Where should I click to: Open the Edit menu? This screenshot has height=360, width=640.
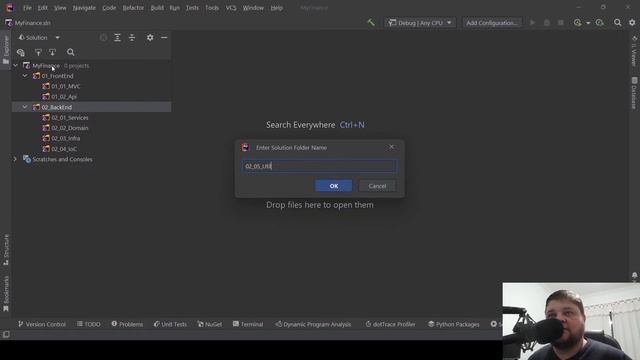point(42,8)
